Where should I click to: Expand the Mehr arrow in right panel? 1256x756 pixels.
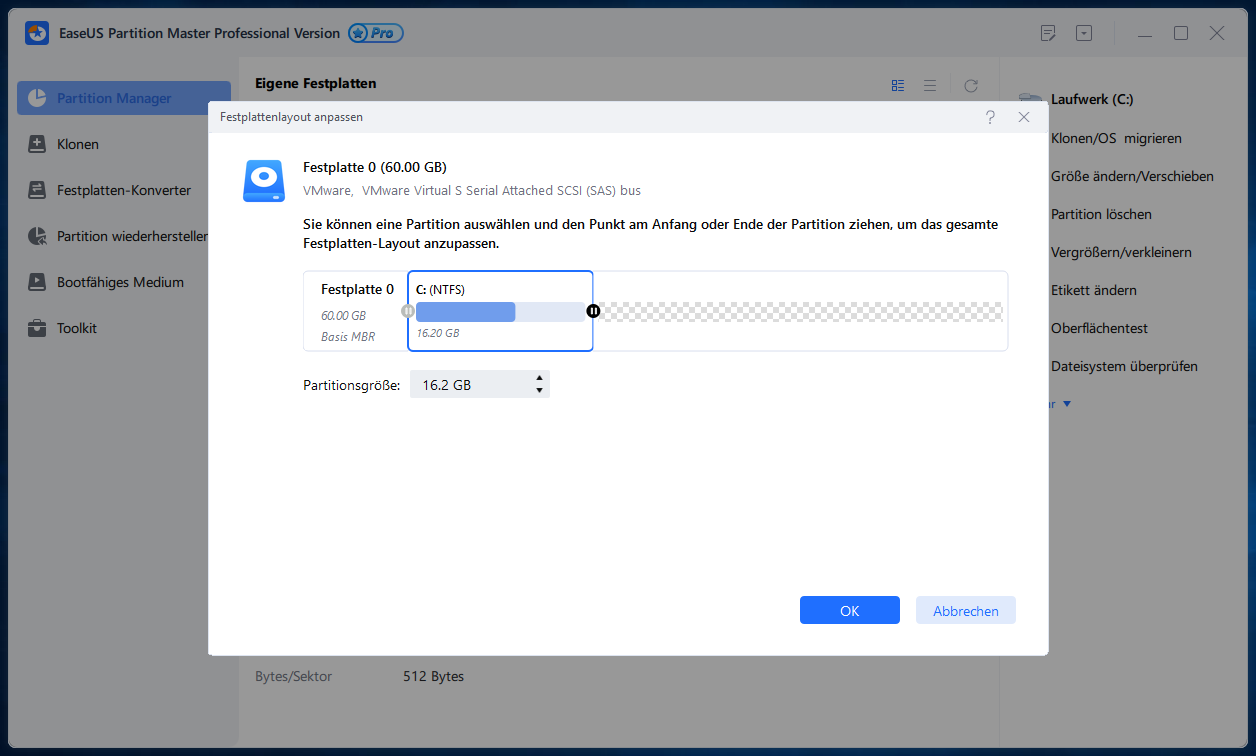pos(1067,404)
